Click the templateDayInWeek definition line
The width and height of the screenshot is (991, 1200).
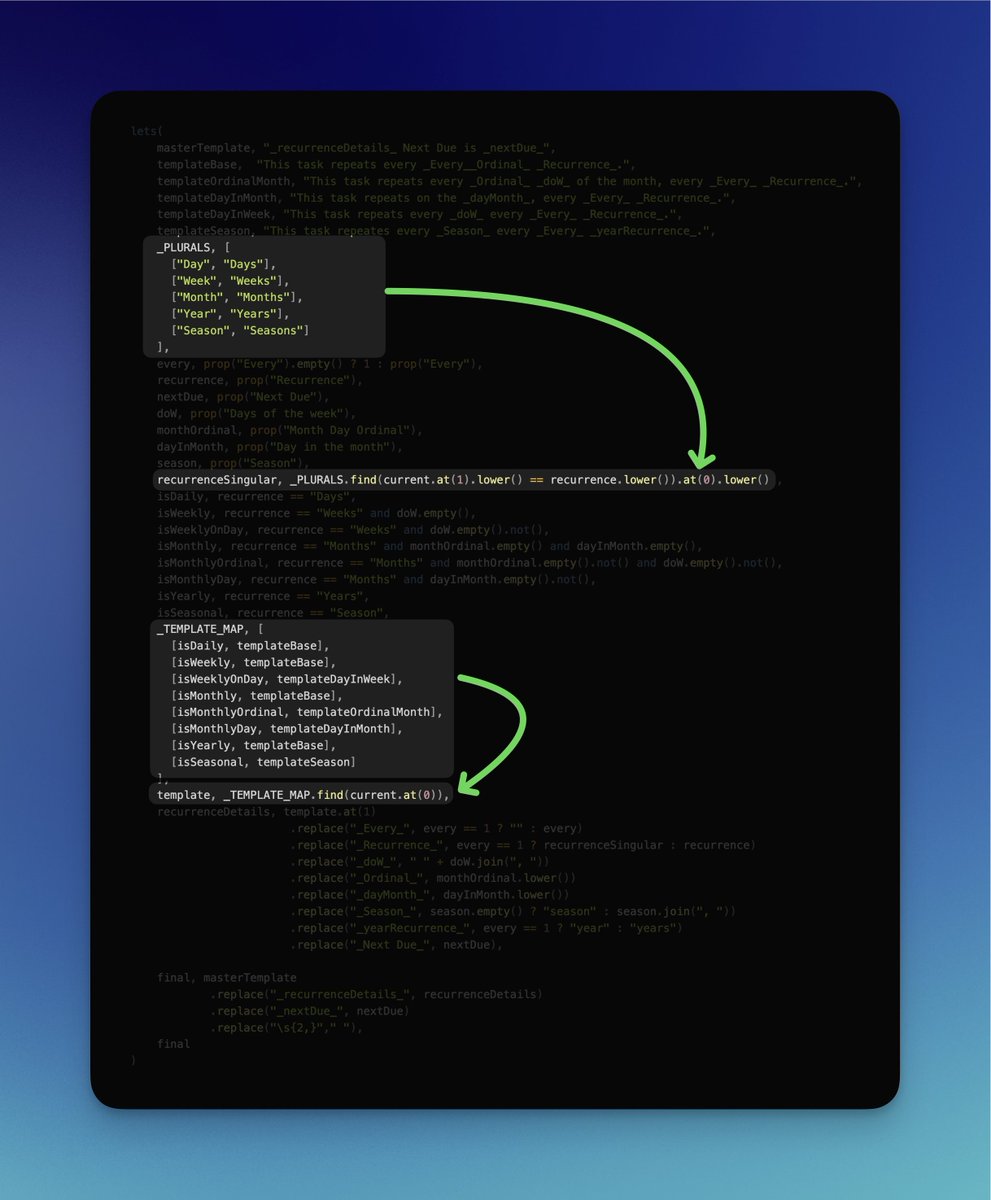pos(419,214)
